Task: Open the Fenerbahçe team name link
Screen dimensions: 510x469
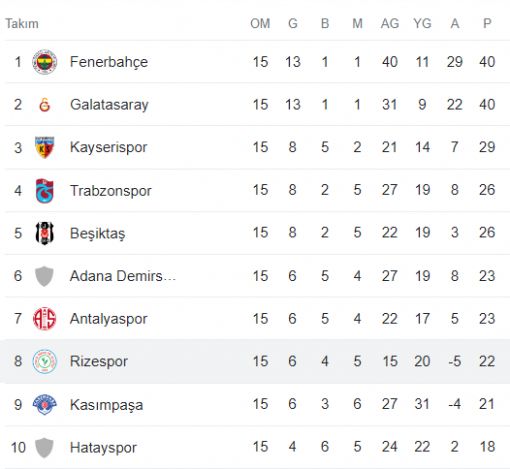Action: [x=109, y=62]
